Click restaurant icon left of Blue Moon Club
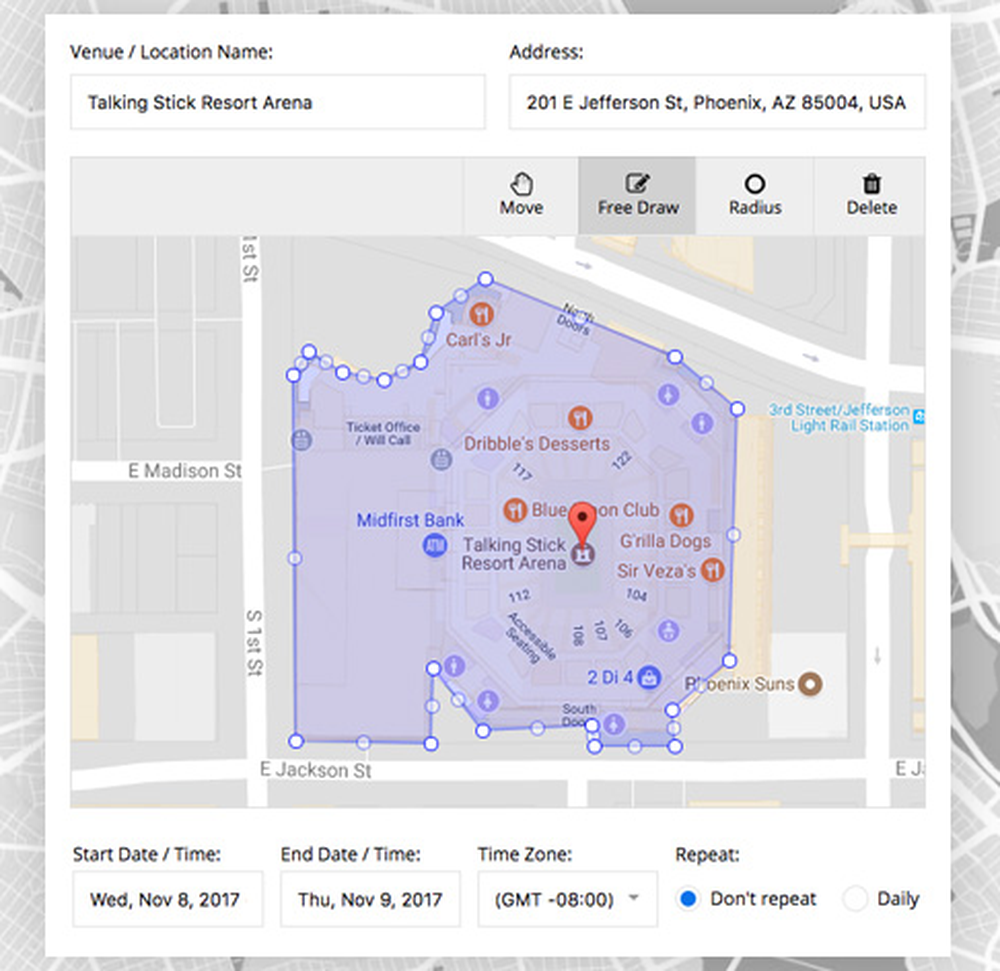The height and width of the screenshot is (971, 1000). [515, 509]
